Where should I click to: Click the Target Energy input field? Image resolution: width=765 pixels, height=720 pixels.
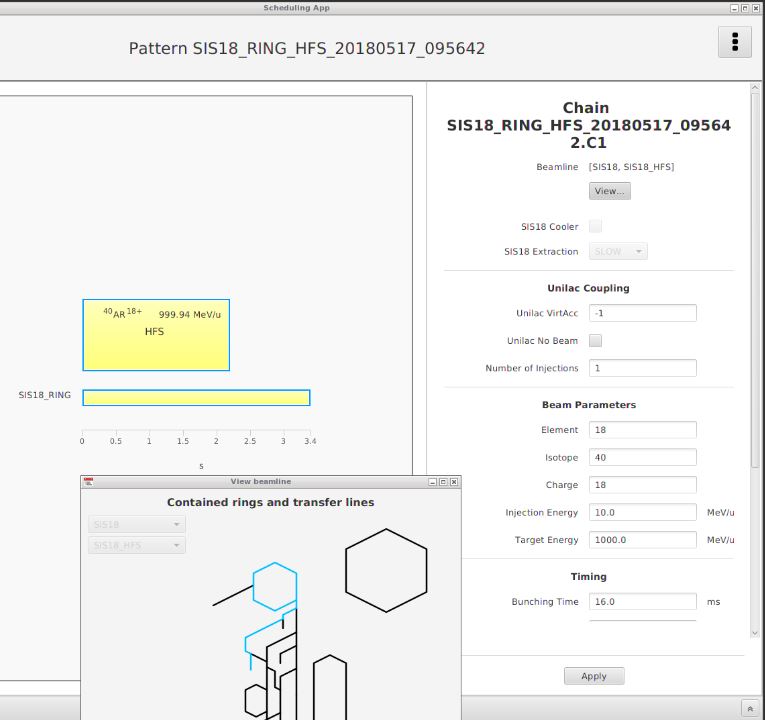[x=642, y=540]
